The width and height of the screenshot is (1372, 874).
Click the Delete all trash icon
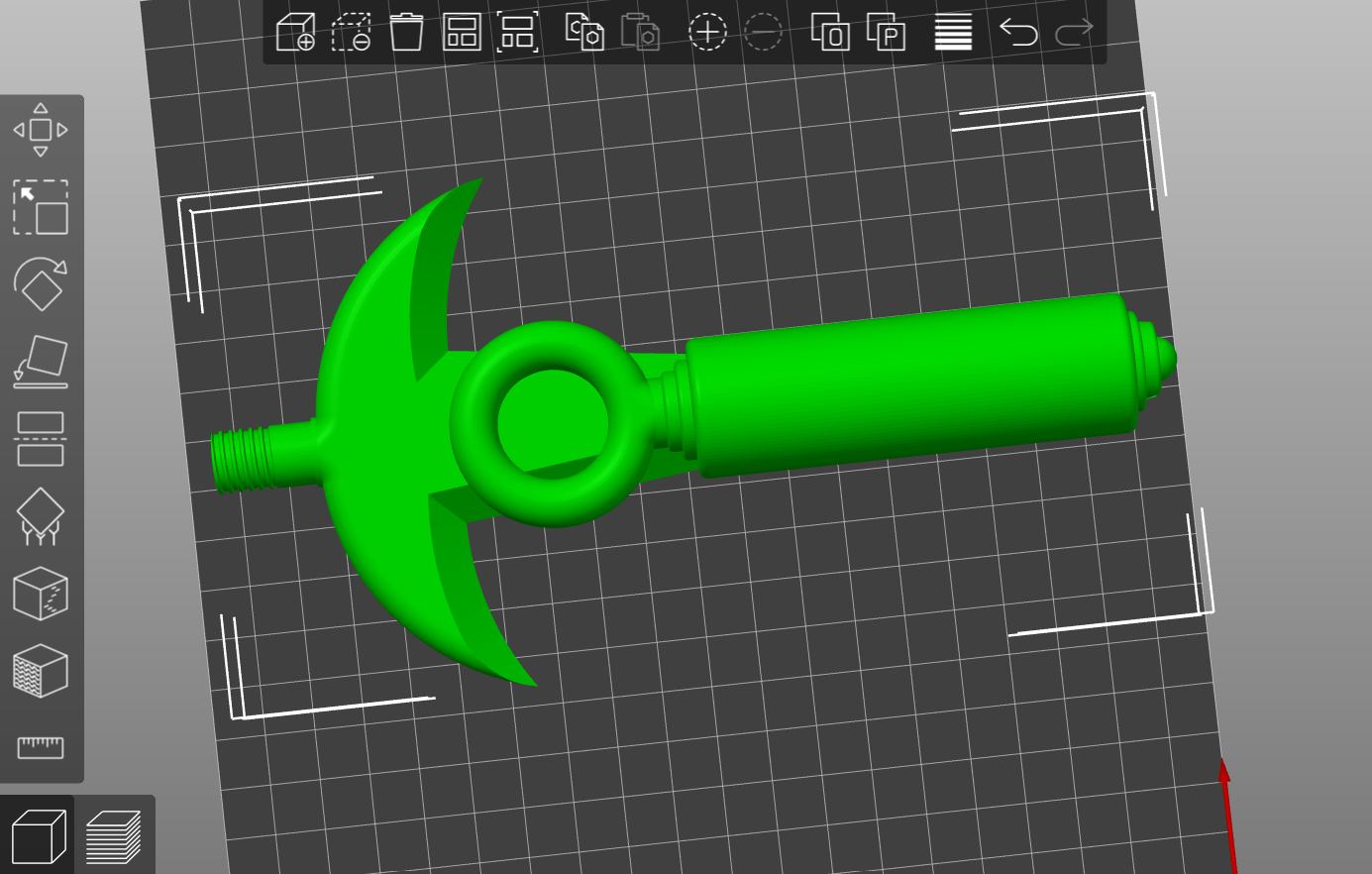tap(406, 32)
